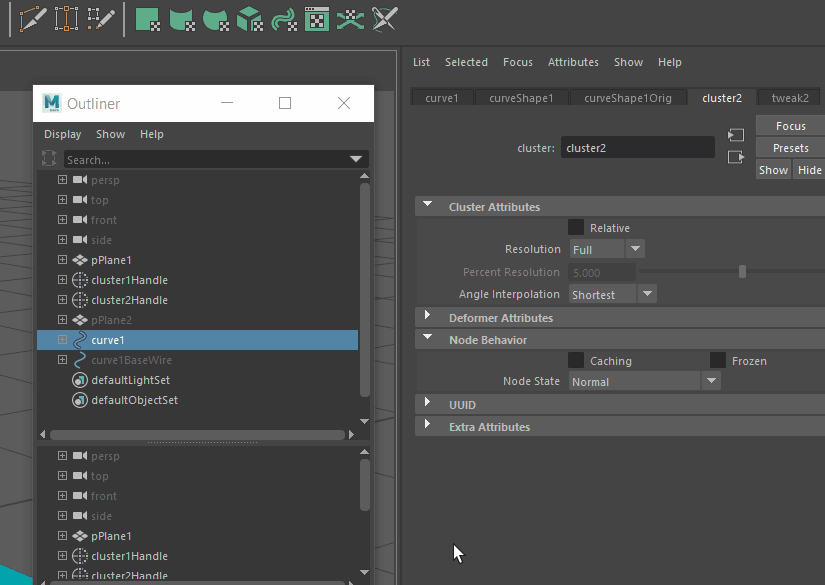Click the Insert Edge Loop tool icon
Viewport: 825px width, 585px height.
click(x=66, y=19)
